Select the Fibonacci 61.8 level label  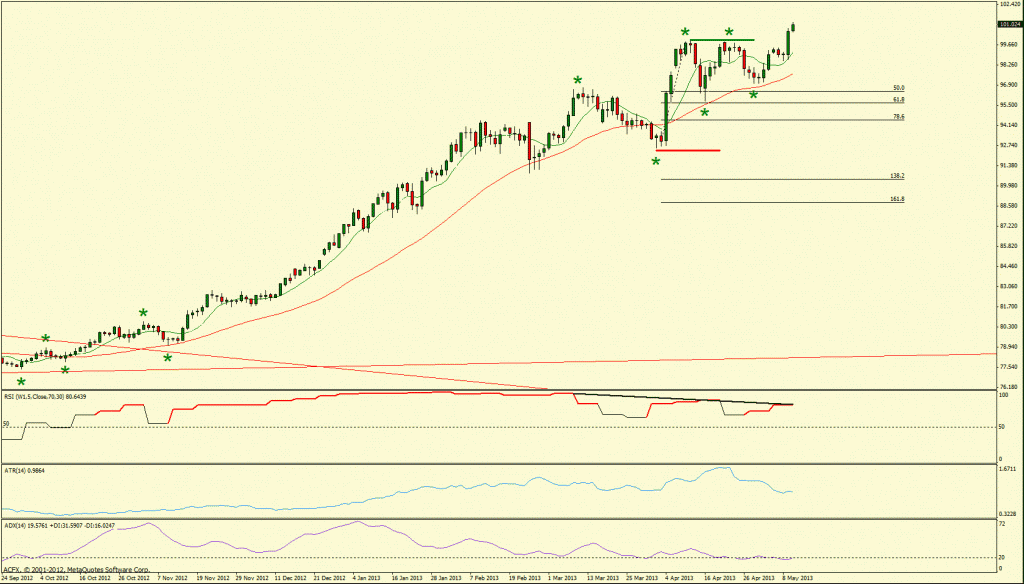click(898, 100)
